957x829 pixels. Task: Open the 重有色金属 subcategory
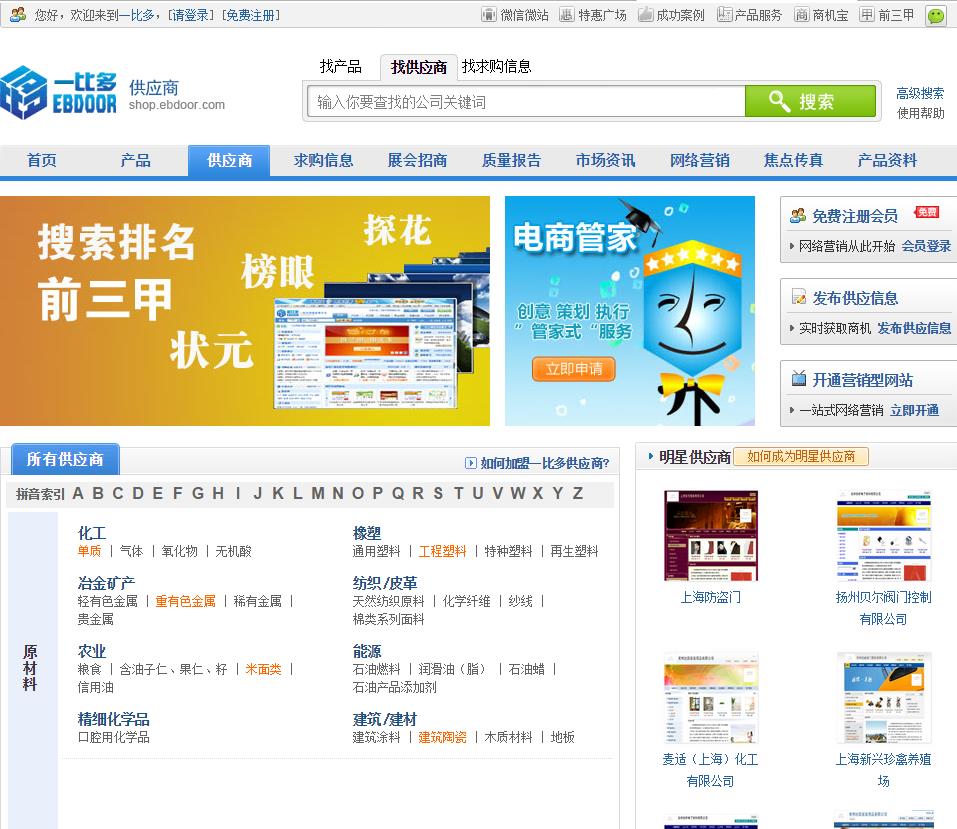coord(186,601)
